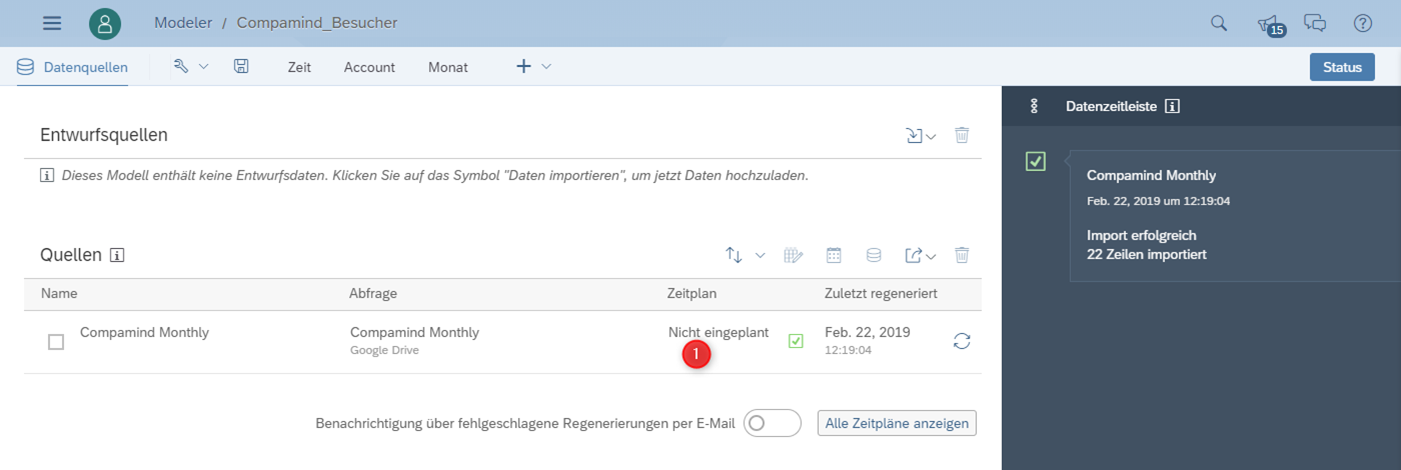This screenshot has width=1401, height=470.
Task: Save the model with the floppy disk icon
Action: coord(241,66)
